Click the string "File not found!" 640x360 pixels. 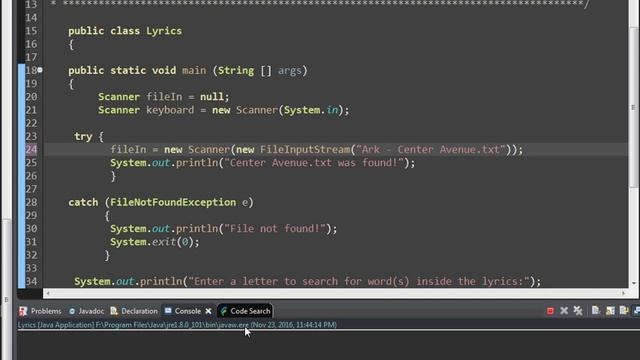(x=275, y=229)
